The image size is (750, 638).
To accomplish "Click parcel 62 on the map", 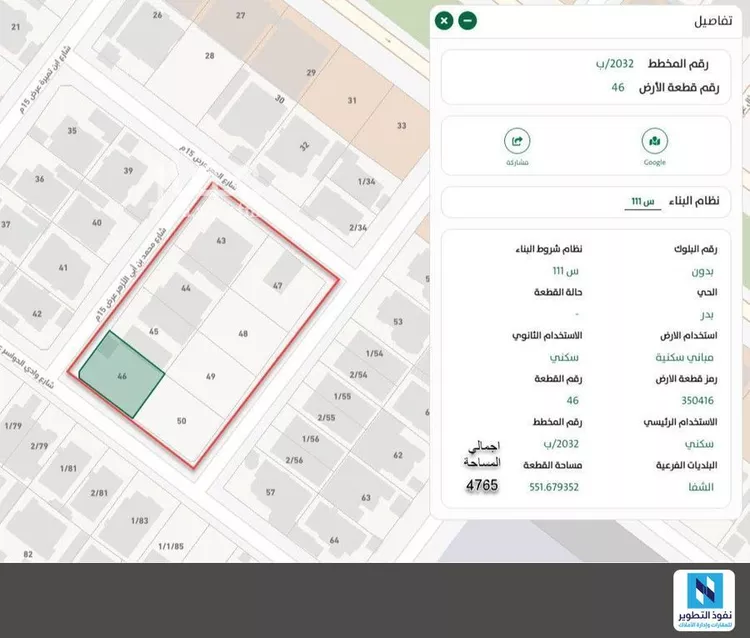I will point(398,455).
